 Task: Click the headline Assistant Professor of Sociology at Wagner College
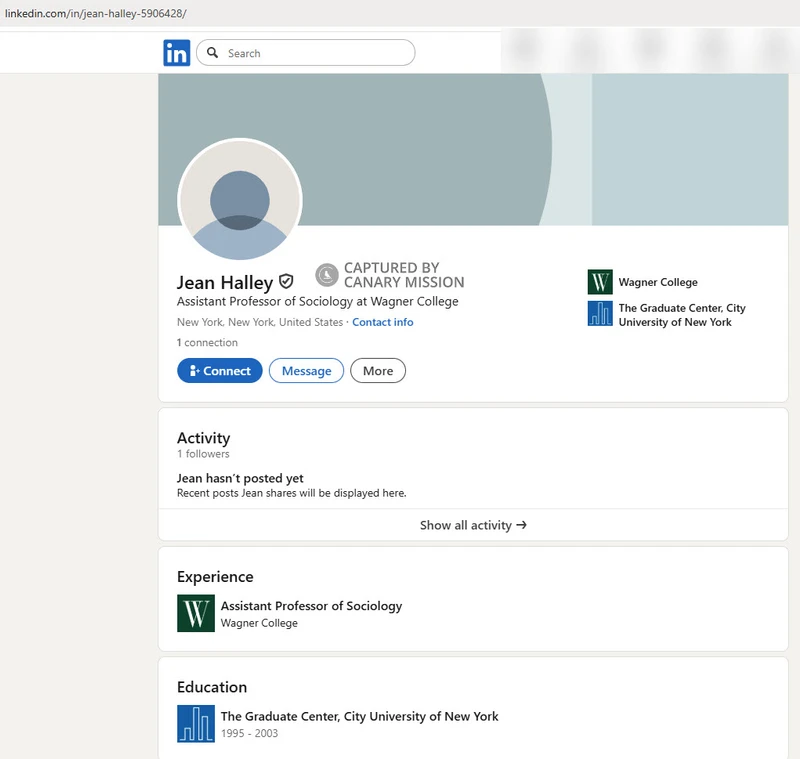(x=317, y=302)
